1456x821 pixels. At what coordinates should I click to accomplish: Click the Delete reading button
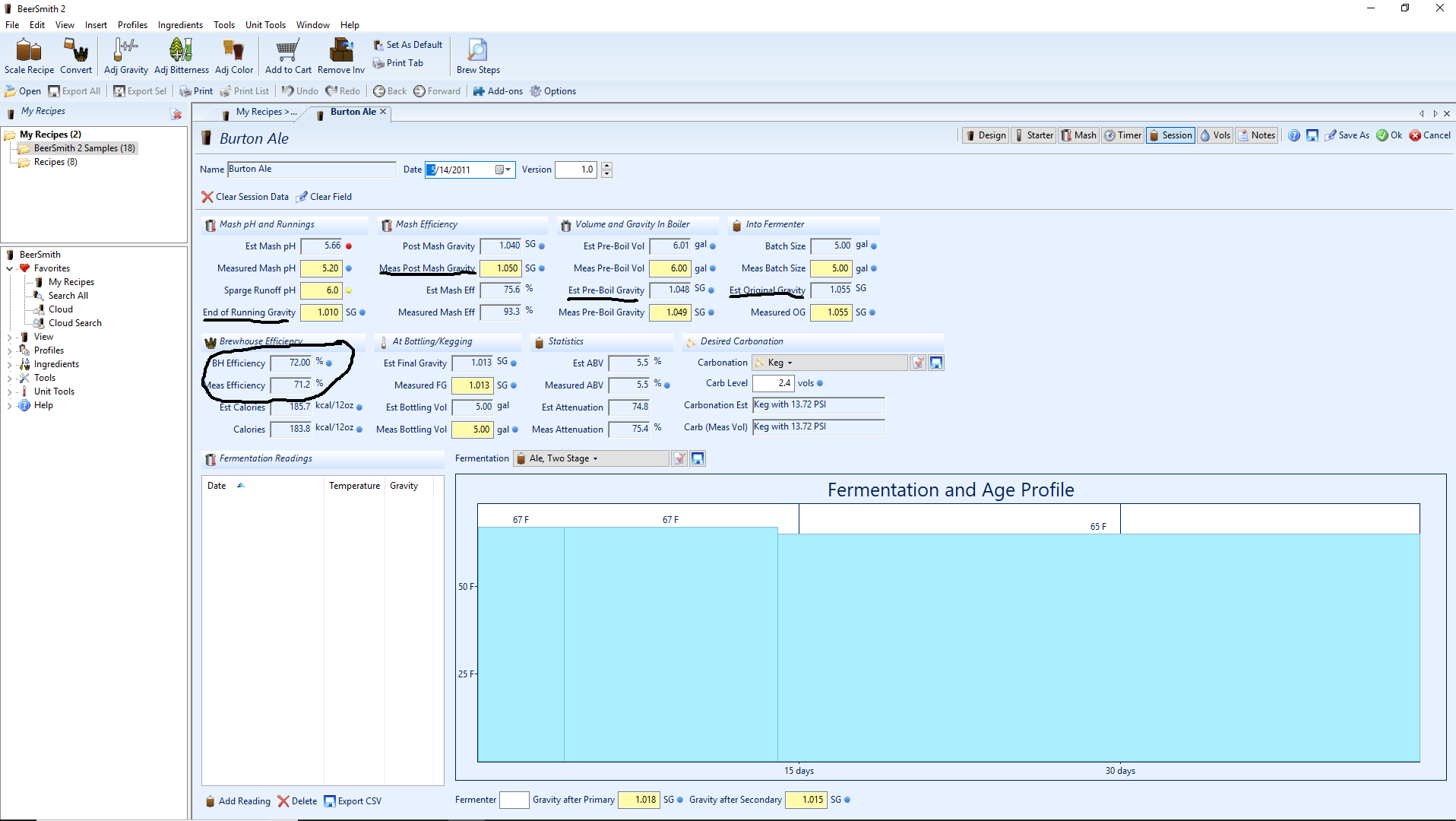[x=297, y=801]
